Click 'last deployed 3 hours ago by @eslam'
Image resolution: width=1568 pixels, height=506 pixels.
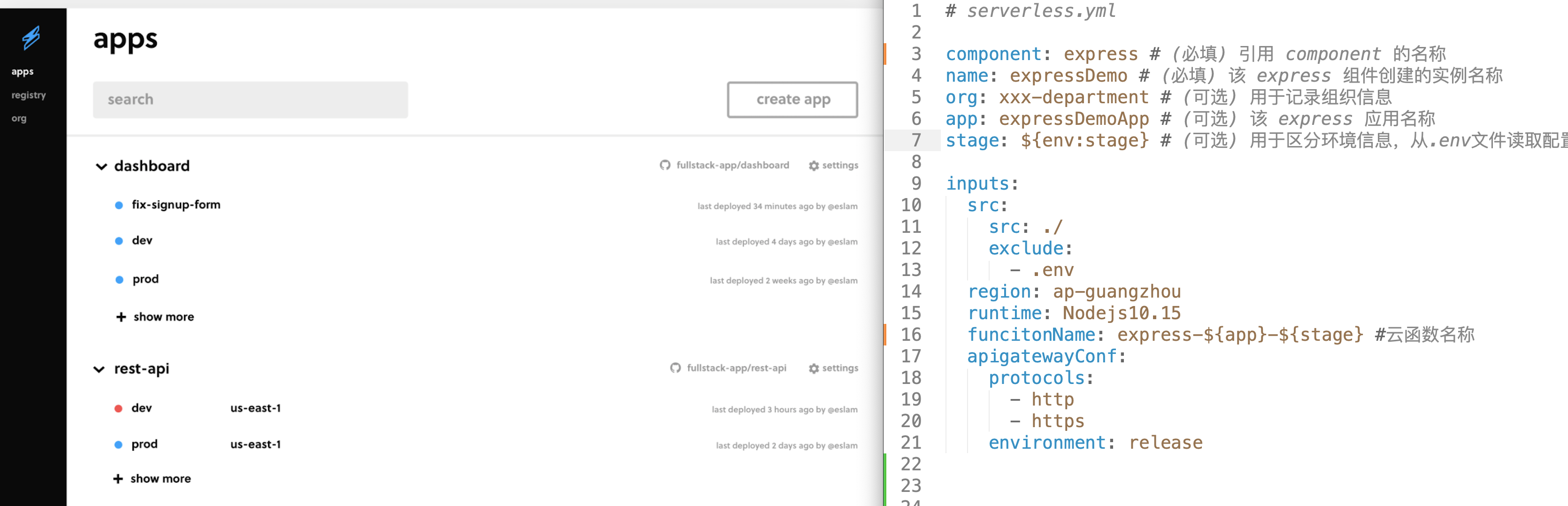[784, 409]
